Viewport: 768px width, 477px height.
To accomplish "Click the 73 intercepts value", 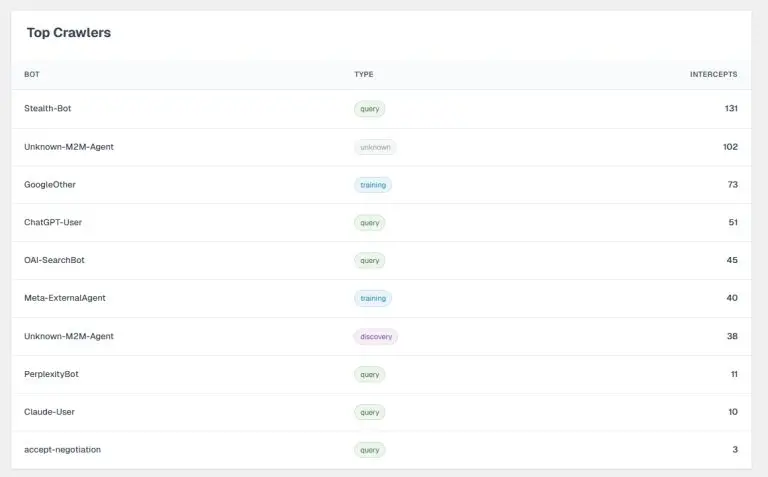I will coord(732,184).
